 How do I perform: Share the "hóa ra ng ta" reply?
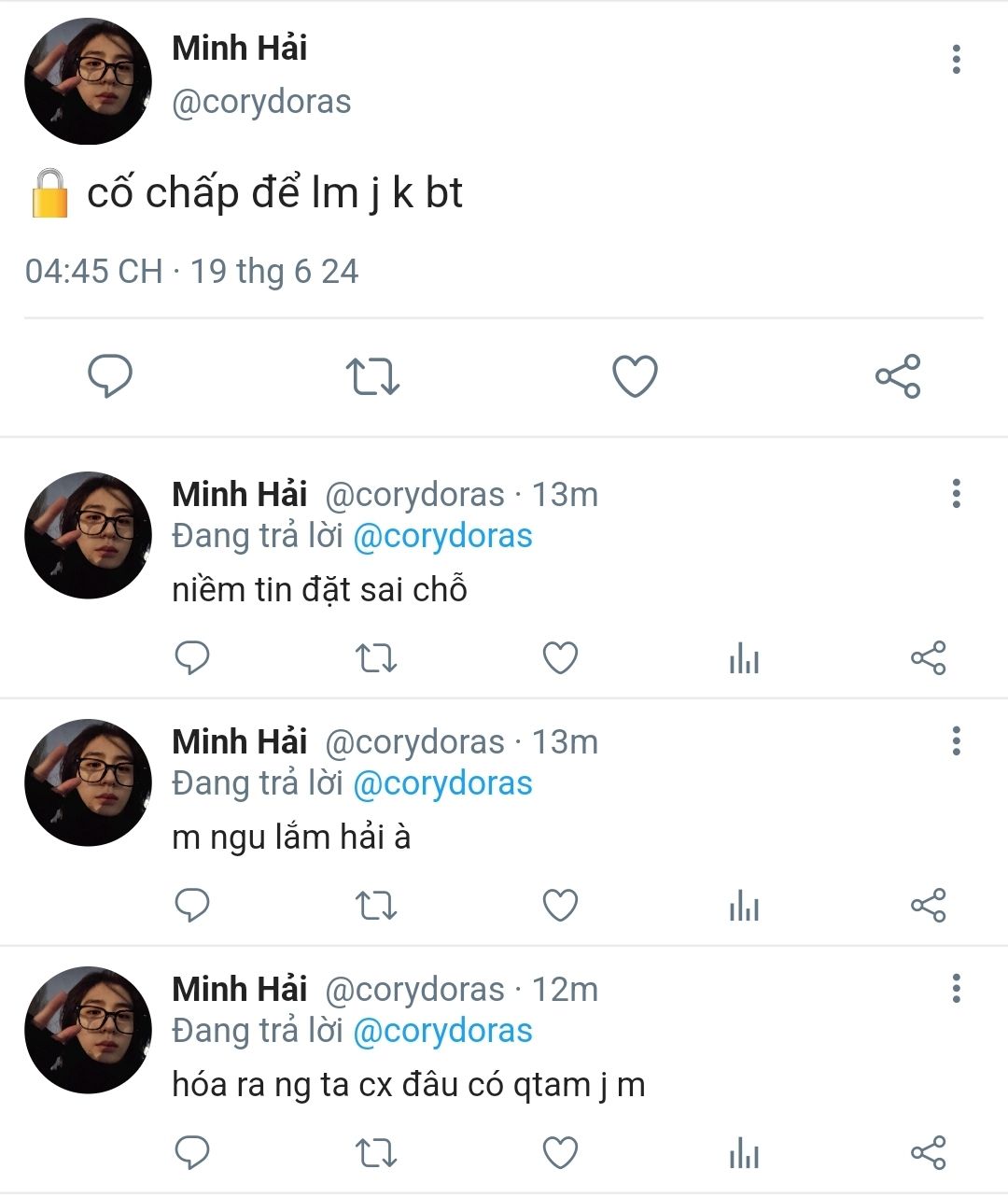pyautogui.click(x=928, y=1153)
